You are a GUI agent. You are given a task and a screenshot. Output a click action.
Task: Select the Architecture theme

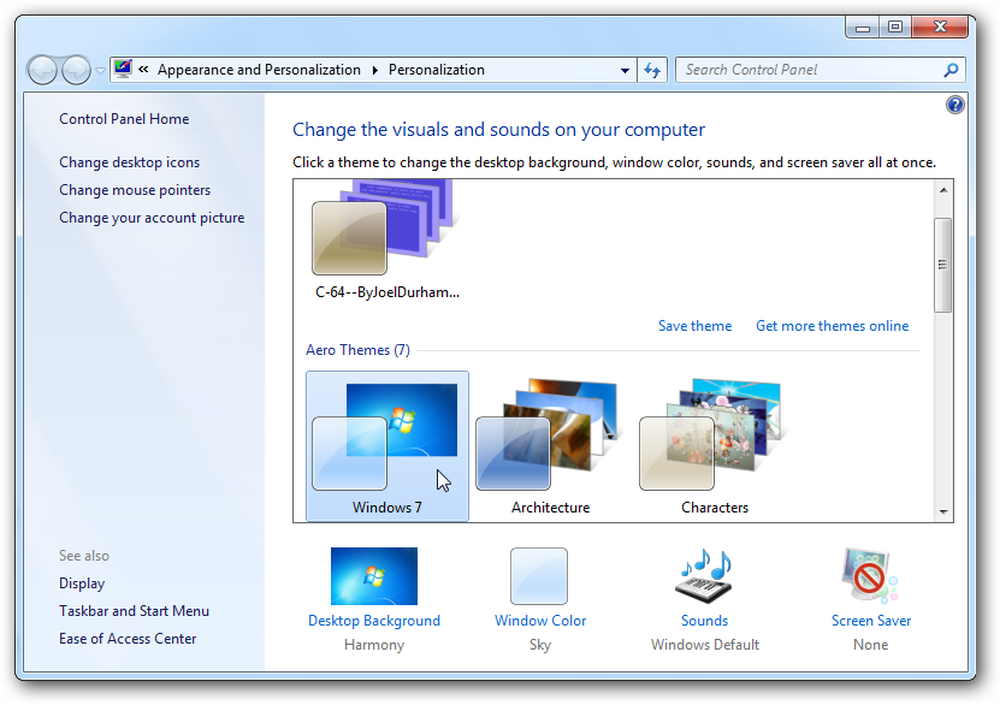point(550,446)
